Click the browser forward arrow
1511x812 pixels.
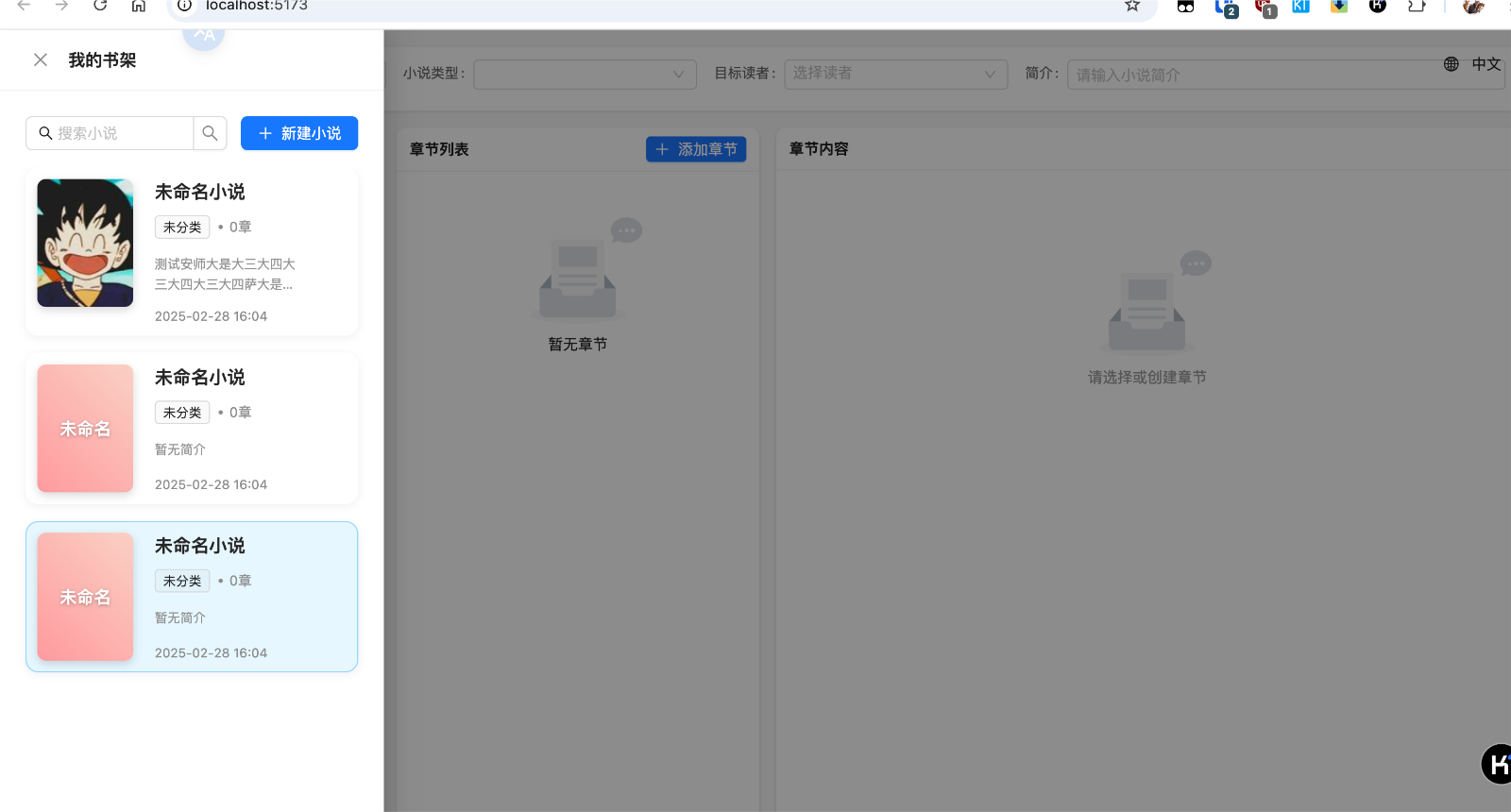click(62, 6)
